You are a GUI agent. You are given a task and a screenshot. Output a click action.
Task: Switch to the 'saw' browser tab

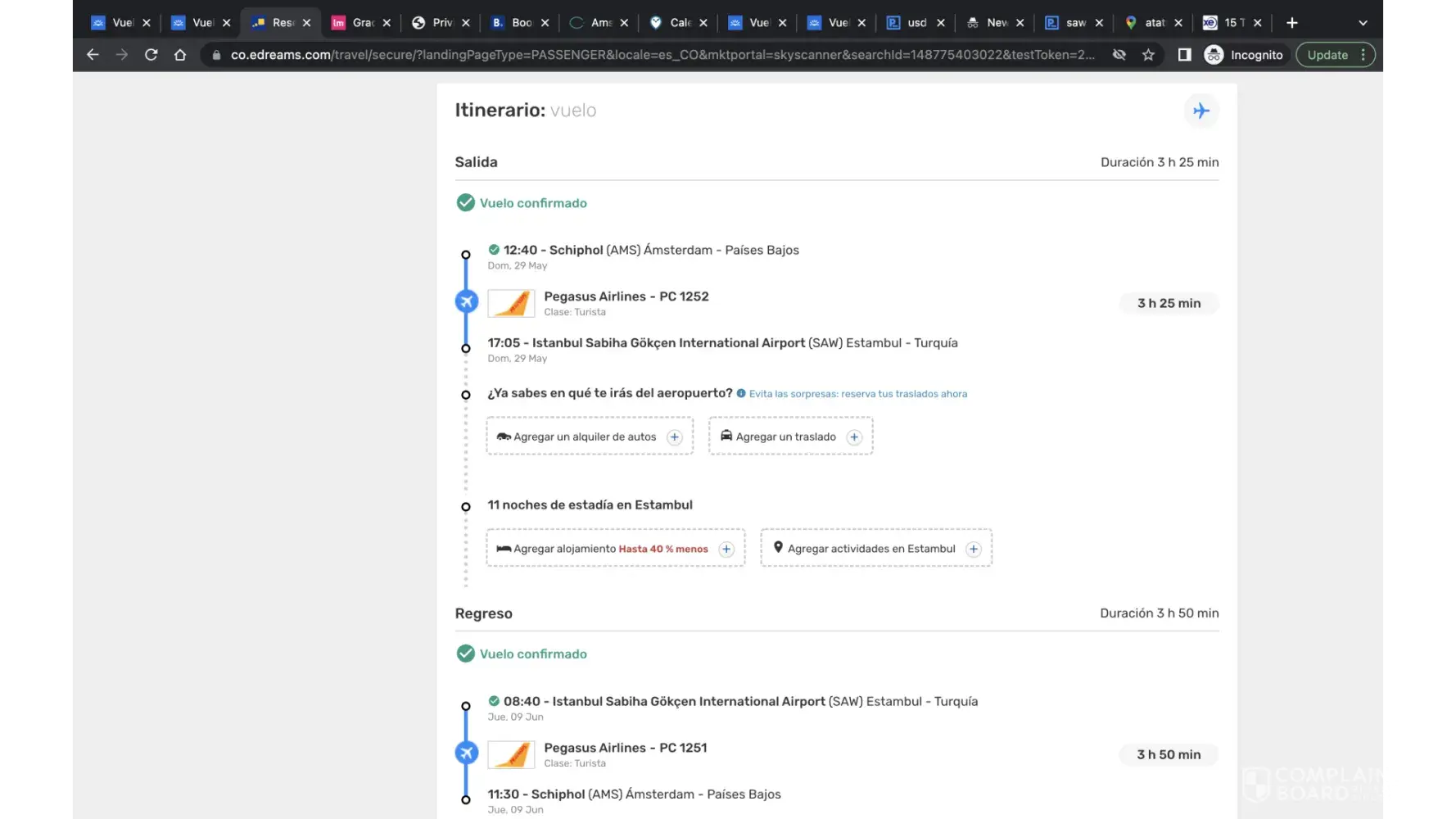click(1067, 23)
